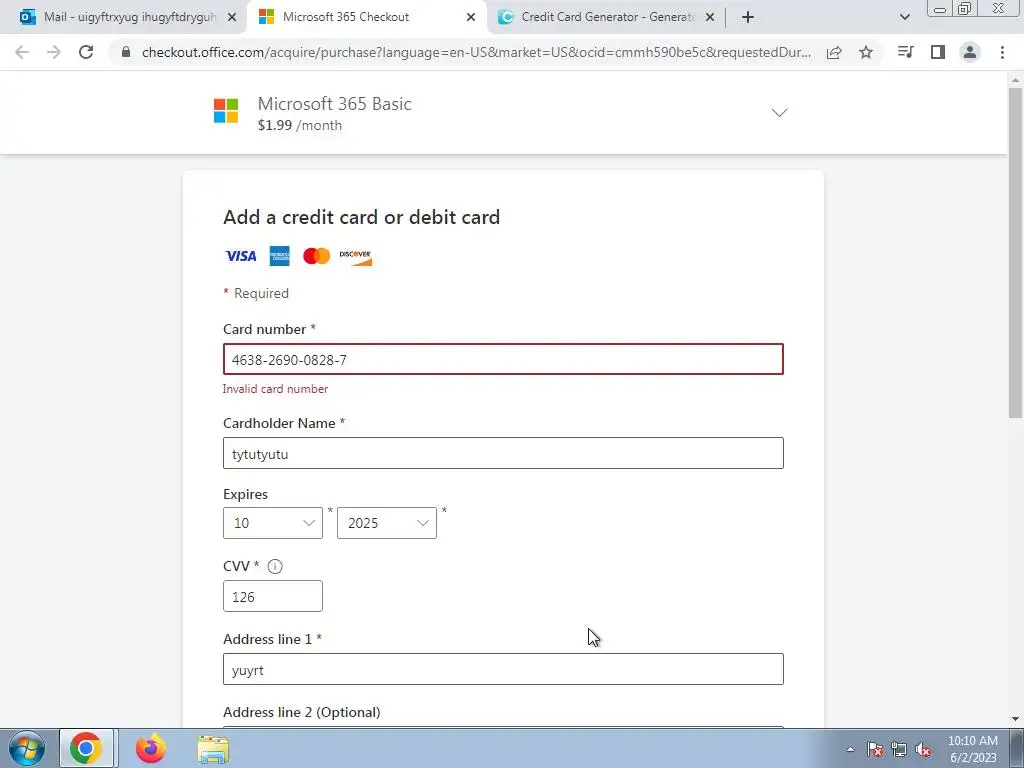Focus the browser address bar URL
Image resolution: width=1024 pixels, height=768 pixels.
(x=477, y=52)
